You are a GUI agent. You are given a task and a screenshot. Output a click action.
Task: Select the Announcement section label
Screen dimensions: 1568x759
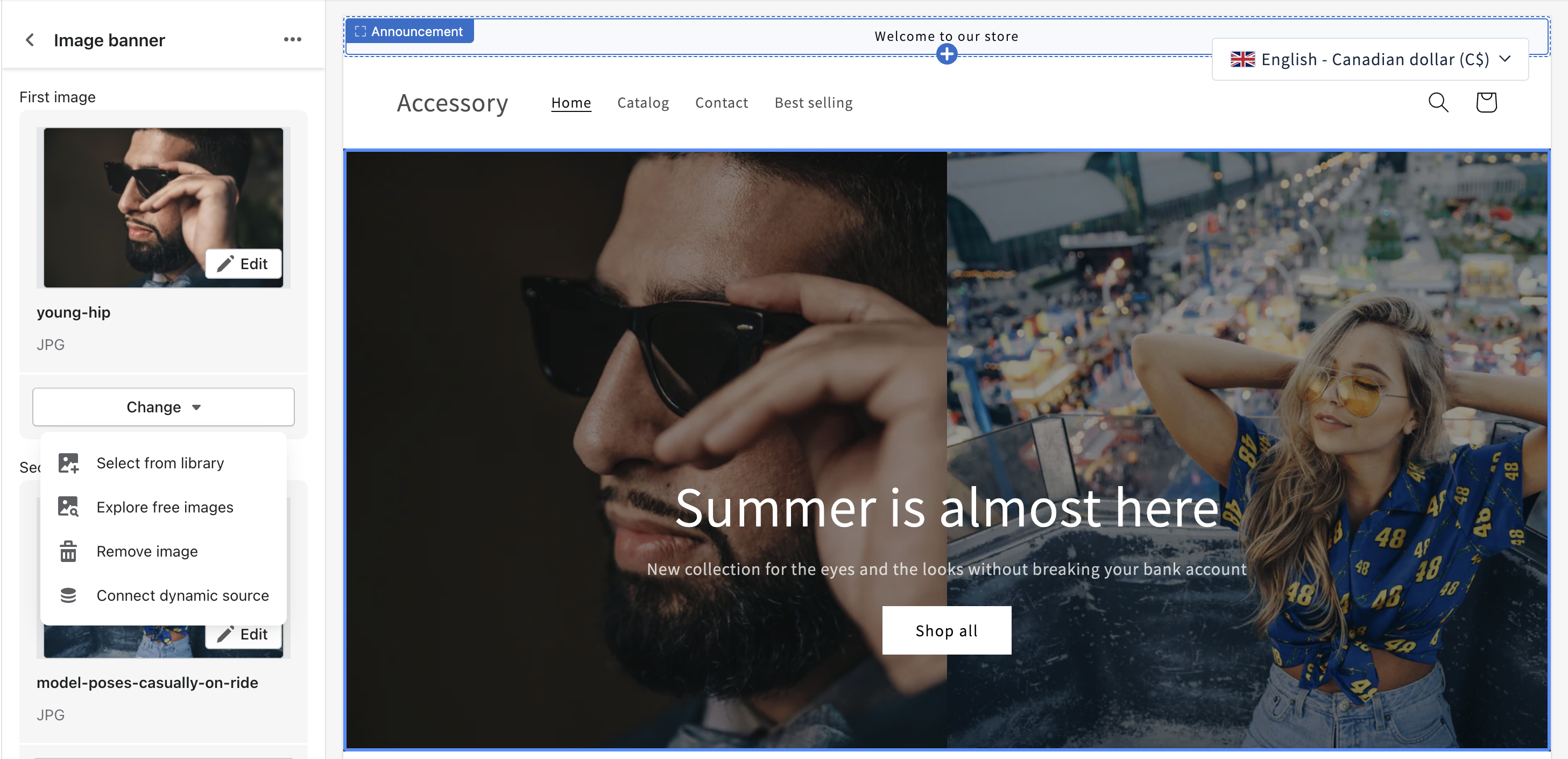[409, 32]
